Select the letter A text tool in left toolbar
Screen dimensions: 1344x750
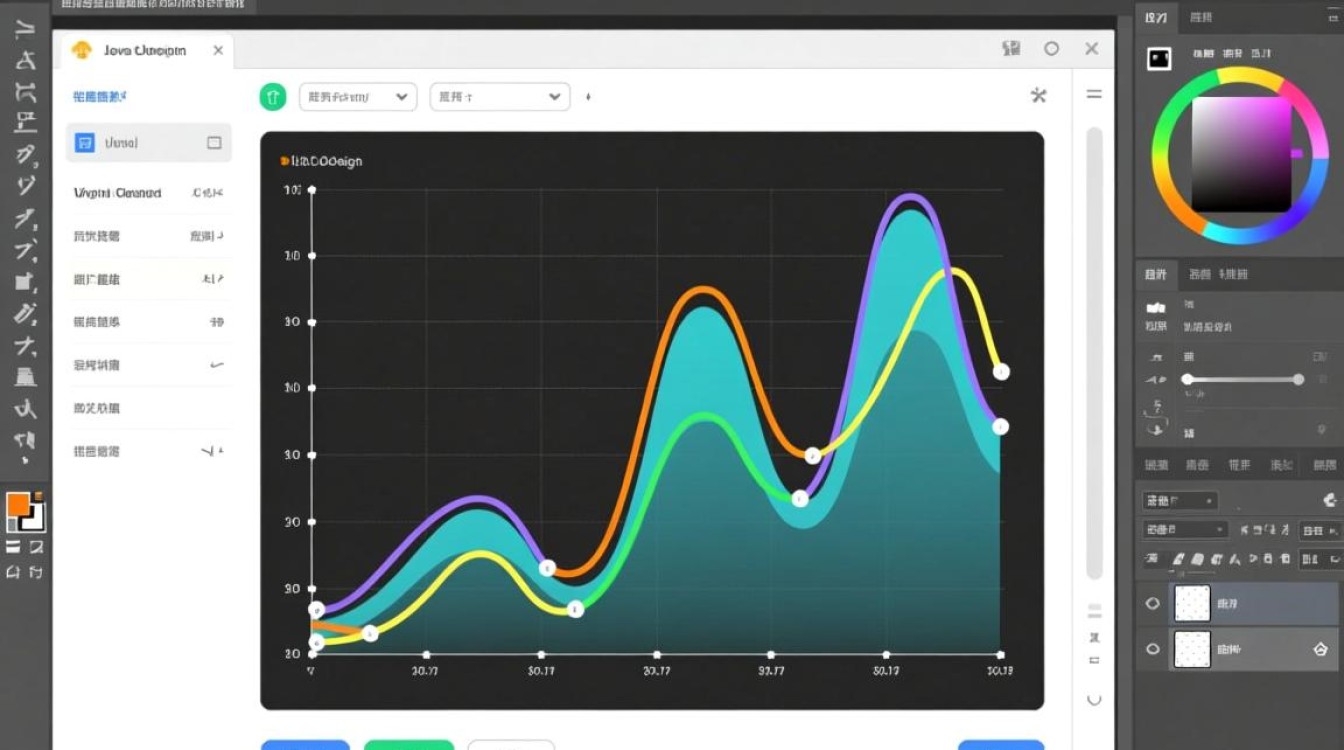[25, 61]
